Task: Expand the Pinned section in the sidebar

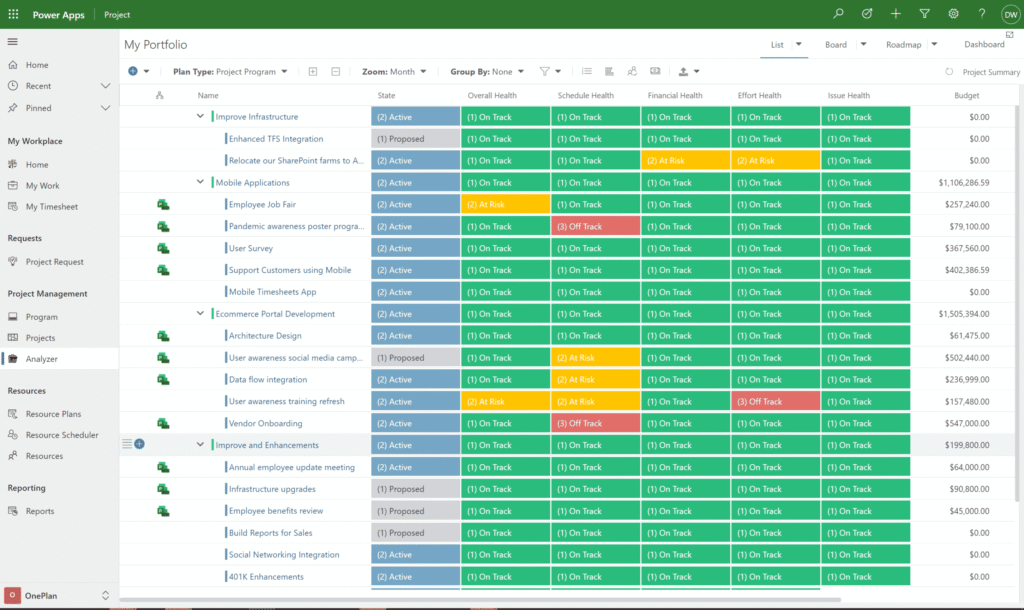Action: click(105, 108)
